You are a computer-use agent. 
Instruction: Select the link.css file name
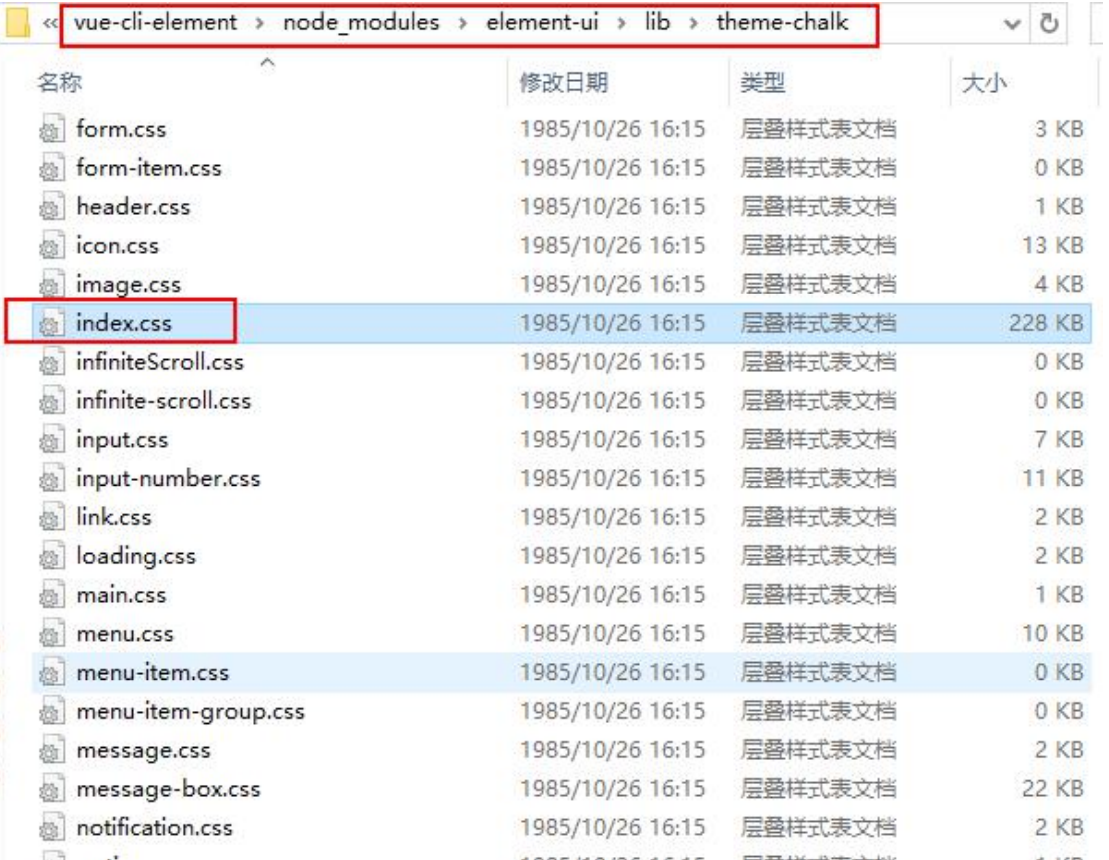[114, 518]
